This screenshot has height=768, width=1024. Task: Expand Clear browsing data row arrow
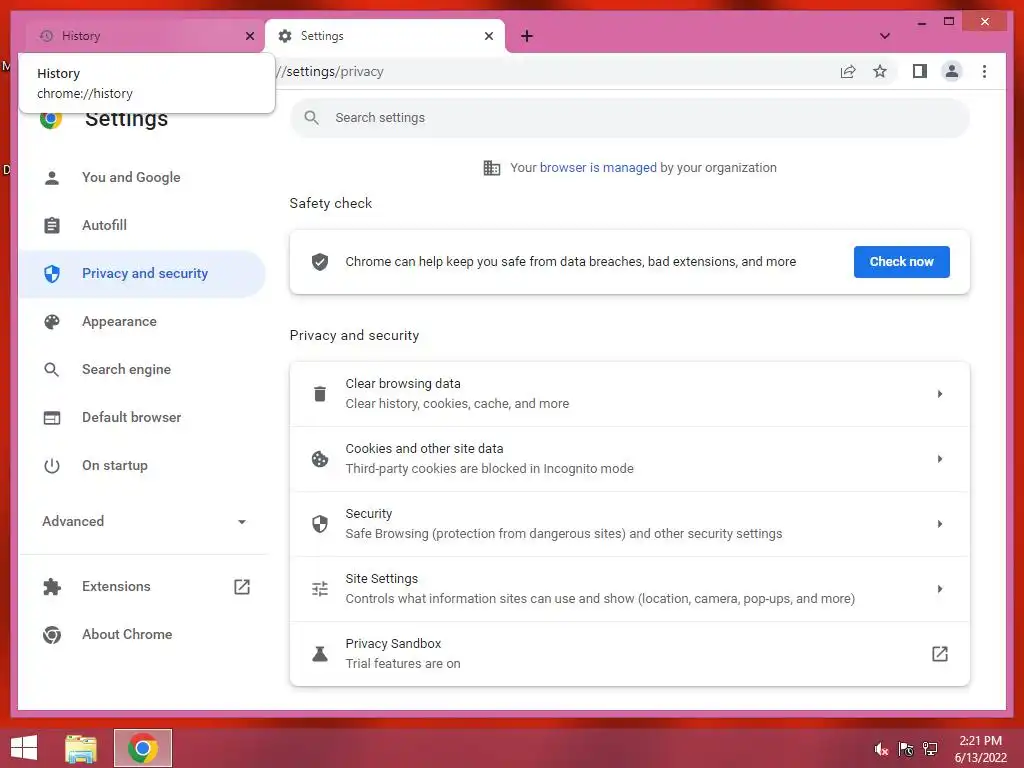[x=940, y=394]
